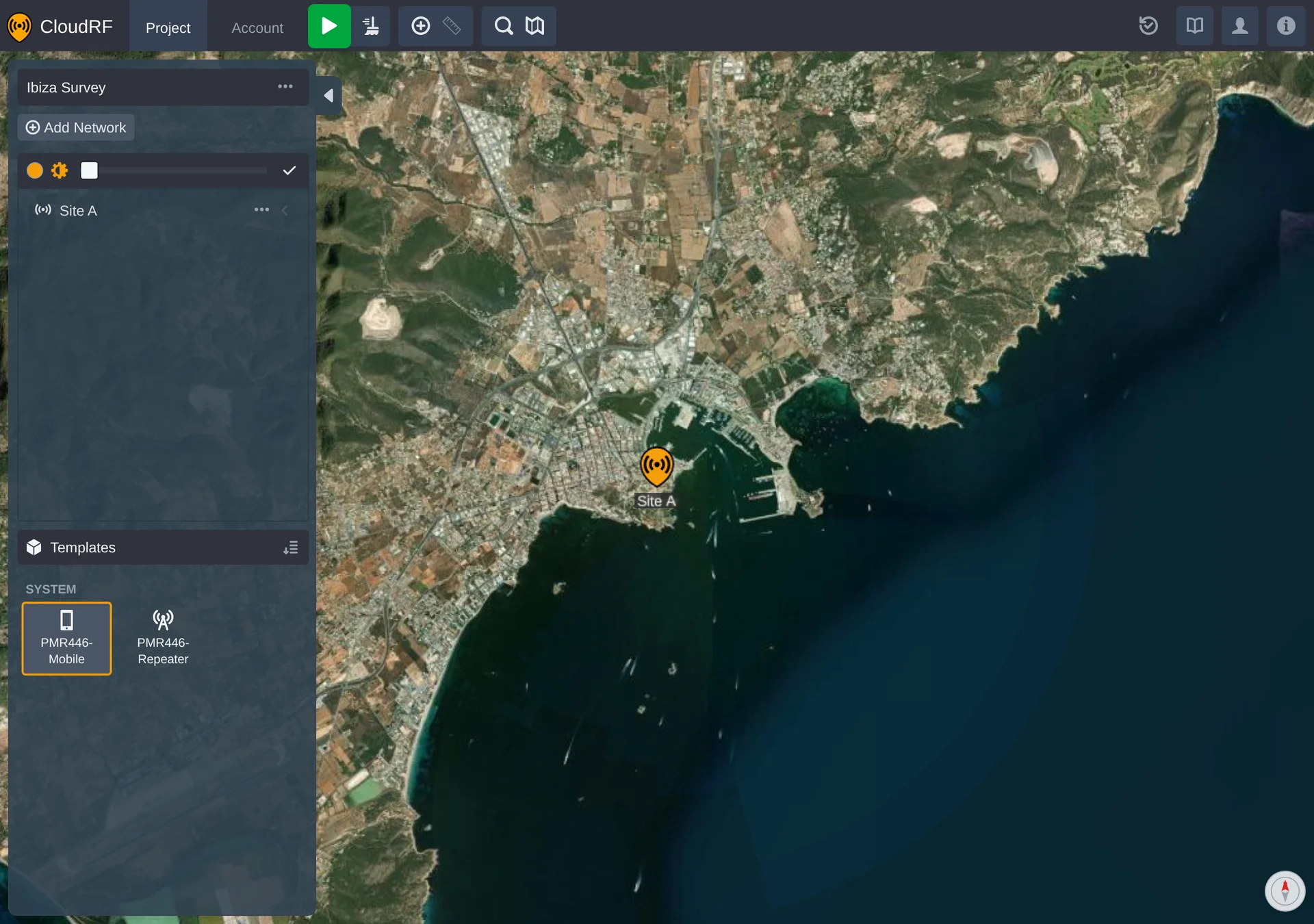Click the Ibiza Survey project title
This screenshot has height=924, width=1314.
click(66, 88)
